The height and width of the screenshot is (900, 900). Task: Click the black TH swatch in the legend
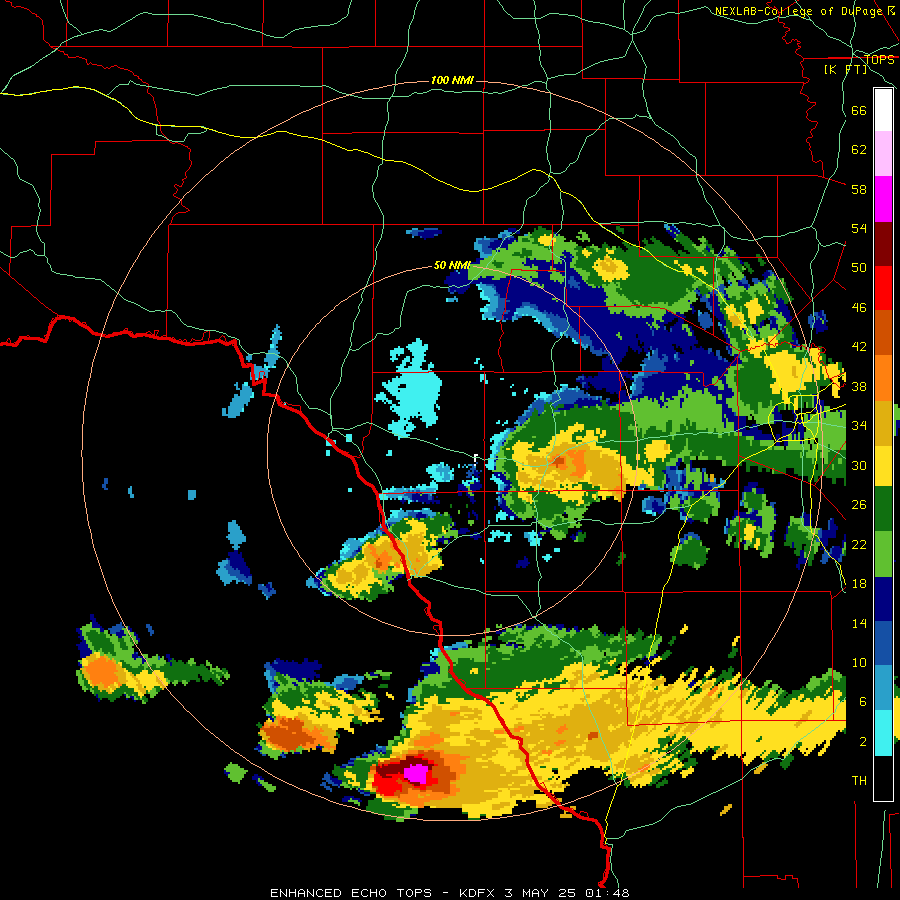click(883, 778)
